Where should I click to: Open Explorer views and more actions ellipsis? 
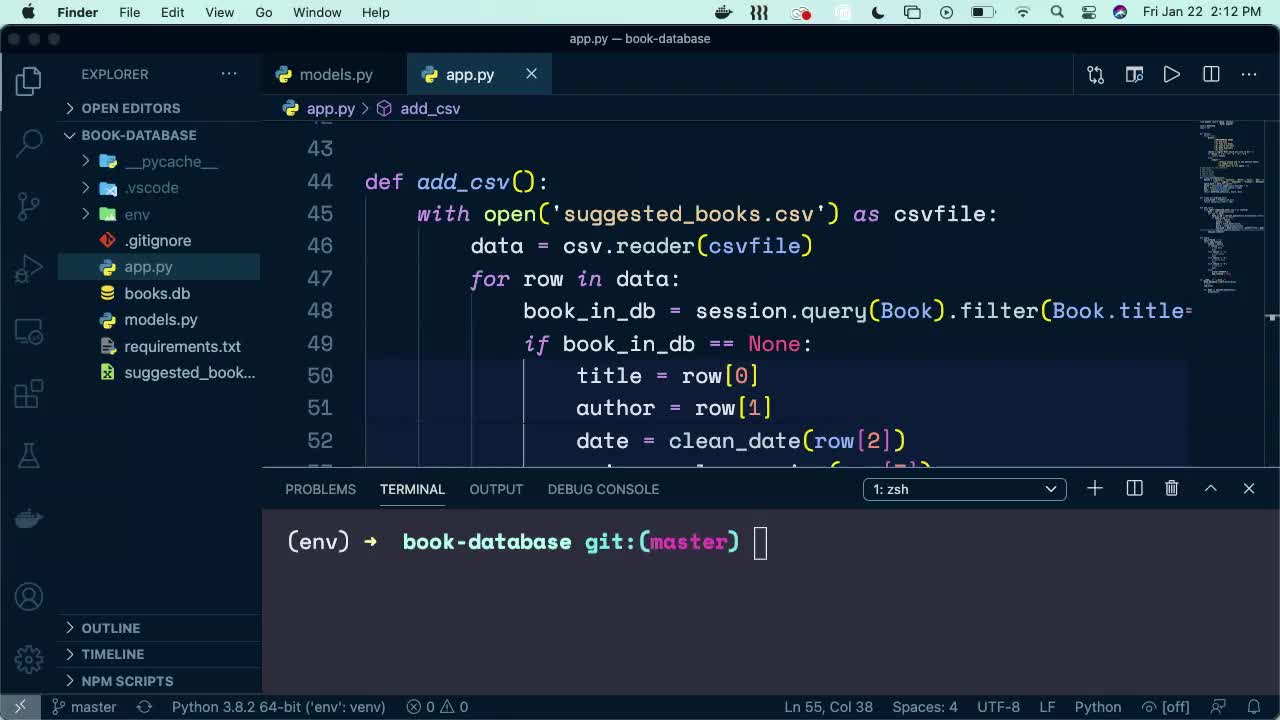tap(229, 74)
